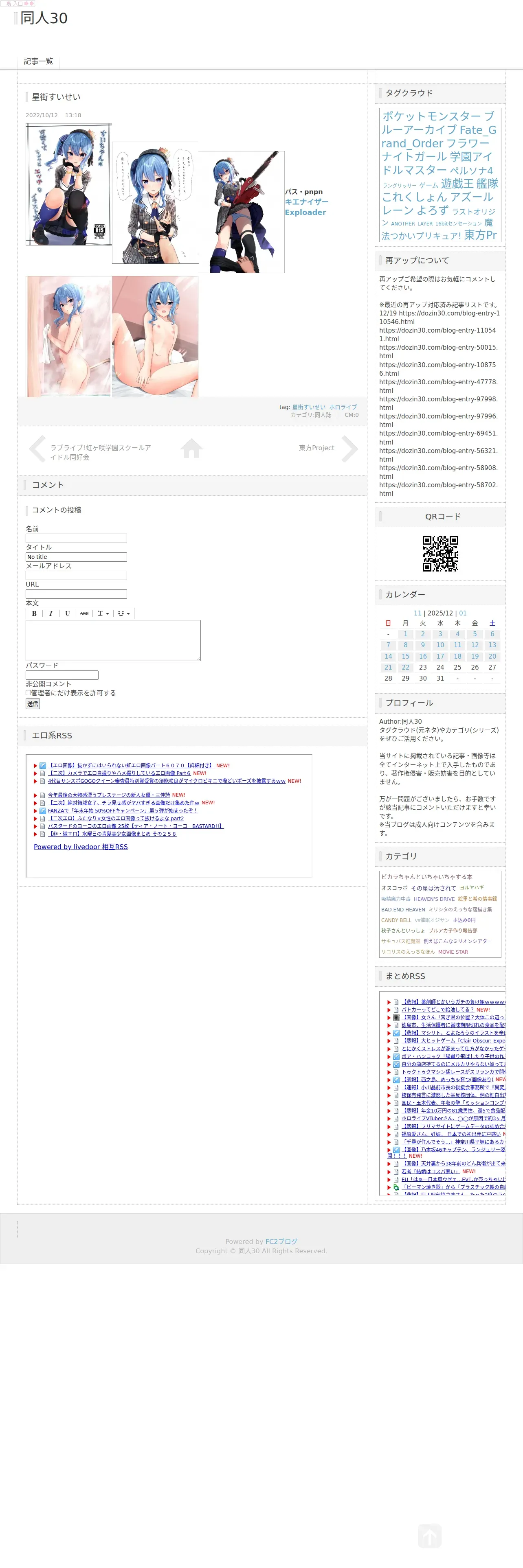The image size is (523, 1568).
Task: Select calendar day 10
Action: pos(440,645)
